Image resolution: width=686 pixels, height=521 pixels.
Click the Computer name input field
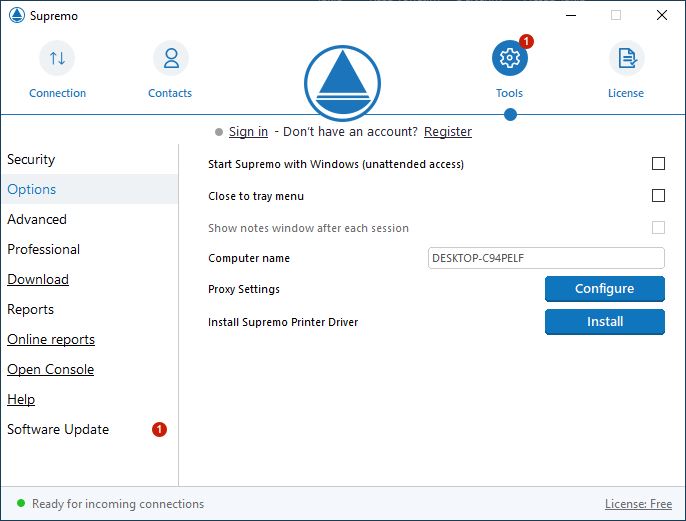coord(546,258)
